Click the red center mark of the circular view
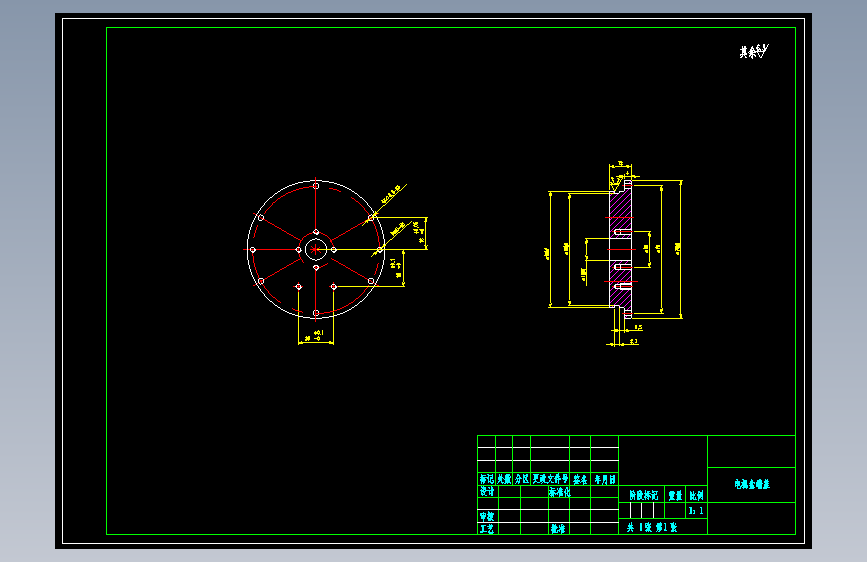Image resolution: width=867 pixels, height=562 pixels. click(x=315, y=249)
